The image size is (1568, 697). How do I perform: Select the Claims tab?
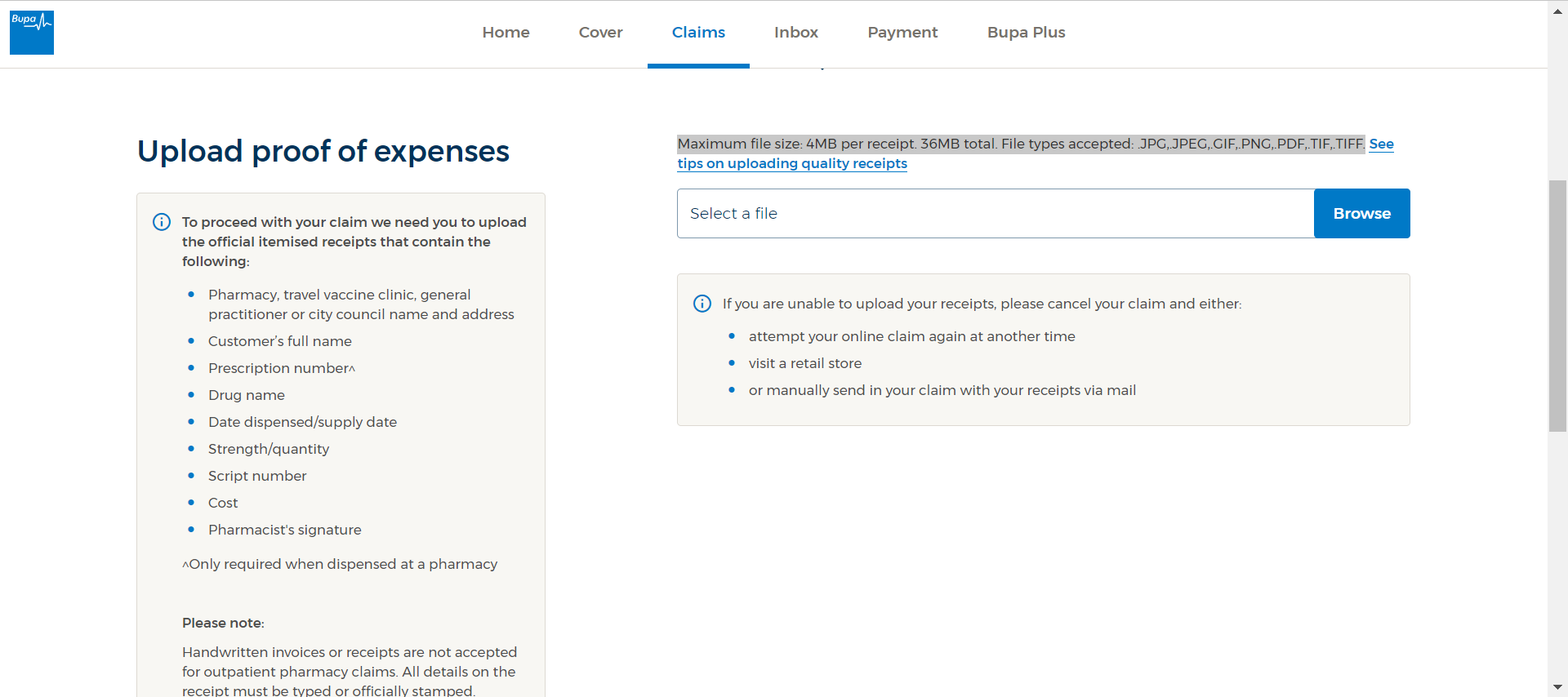pyautogui.click(x=698, y=33)
